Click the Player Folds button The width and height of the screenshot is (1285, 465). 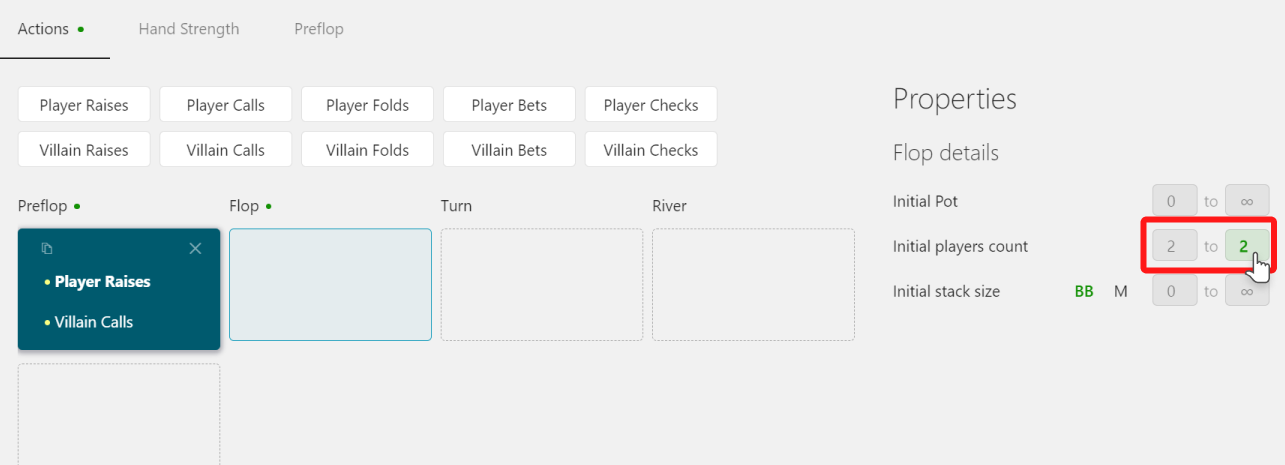coord(368,105)
